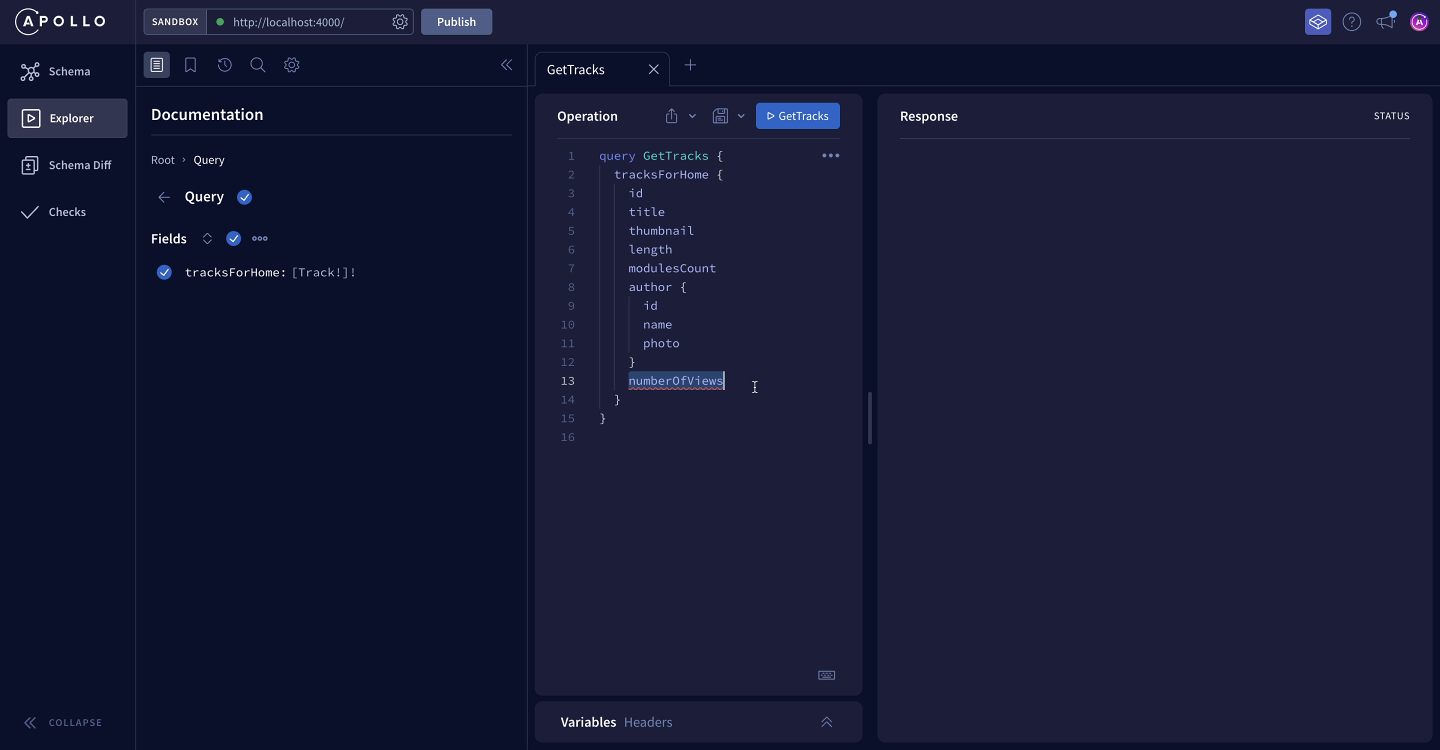Toggle the Query type checkmark

[244, 197]
